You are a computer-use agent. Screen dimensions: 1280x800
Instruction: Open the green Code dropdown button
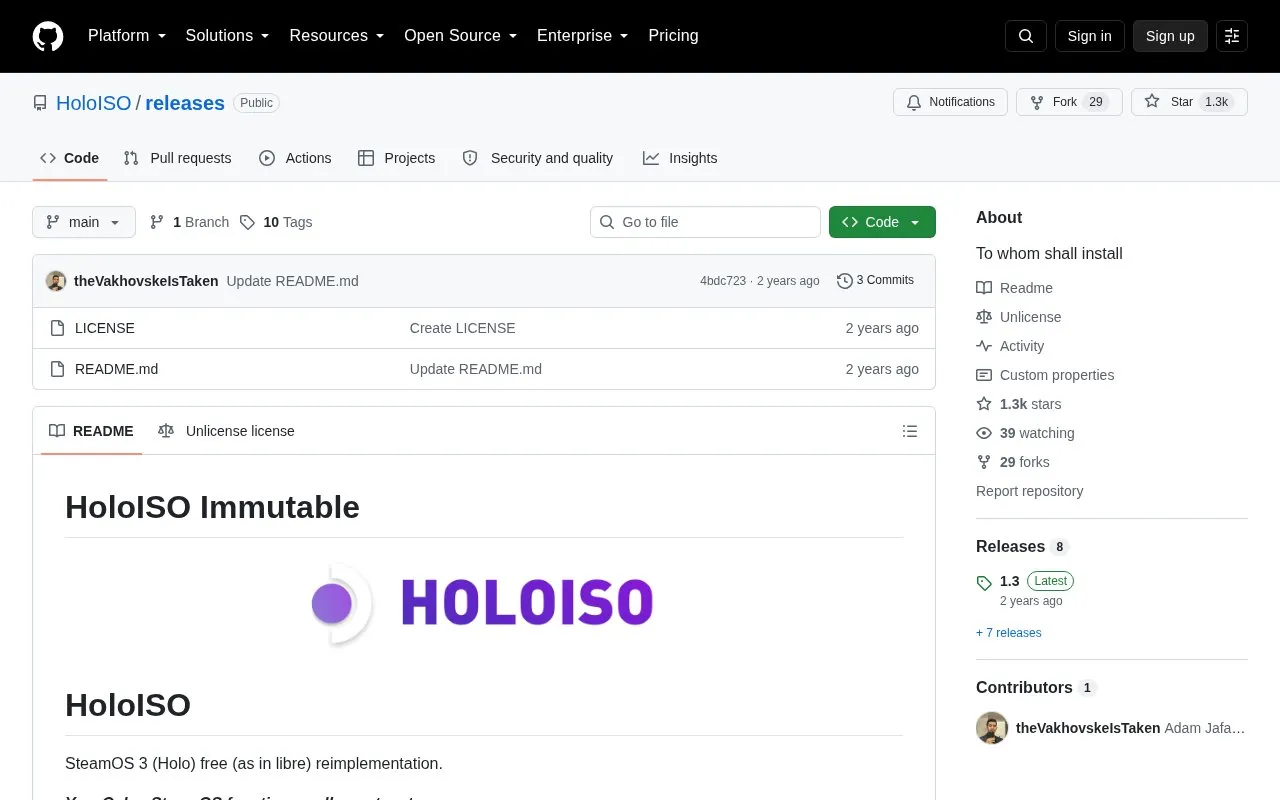[x=882, y=222]
